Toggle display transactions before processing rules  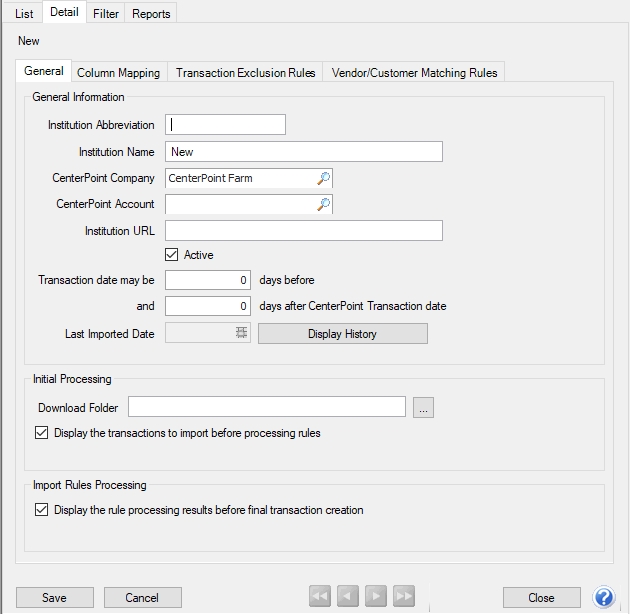(41, 433)
